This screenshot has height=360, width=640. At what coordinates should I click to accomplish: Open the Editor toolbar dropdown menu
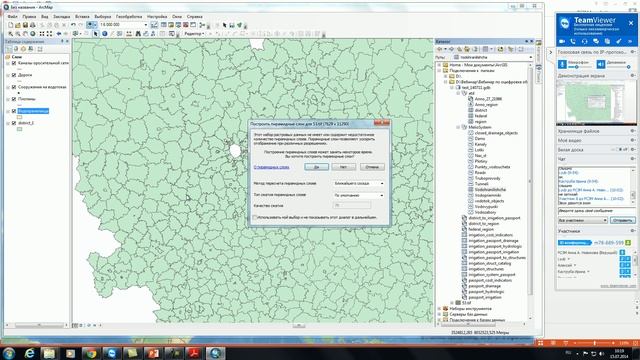pos(194,34)
